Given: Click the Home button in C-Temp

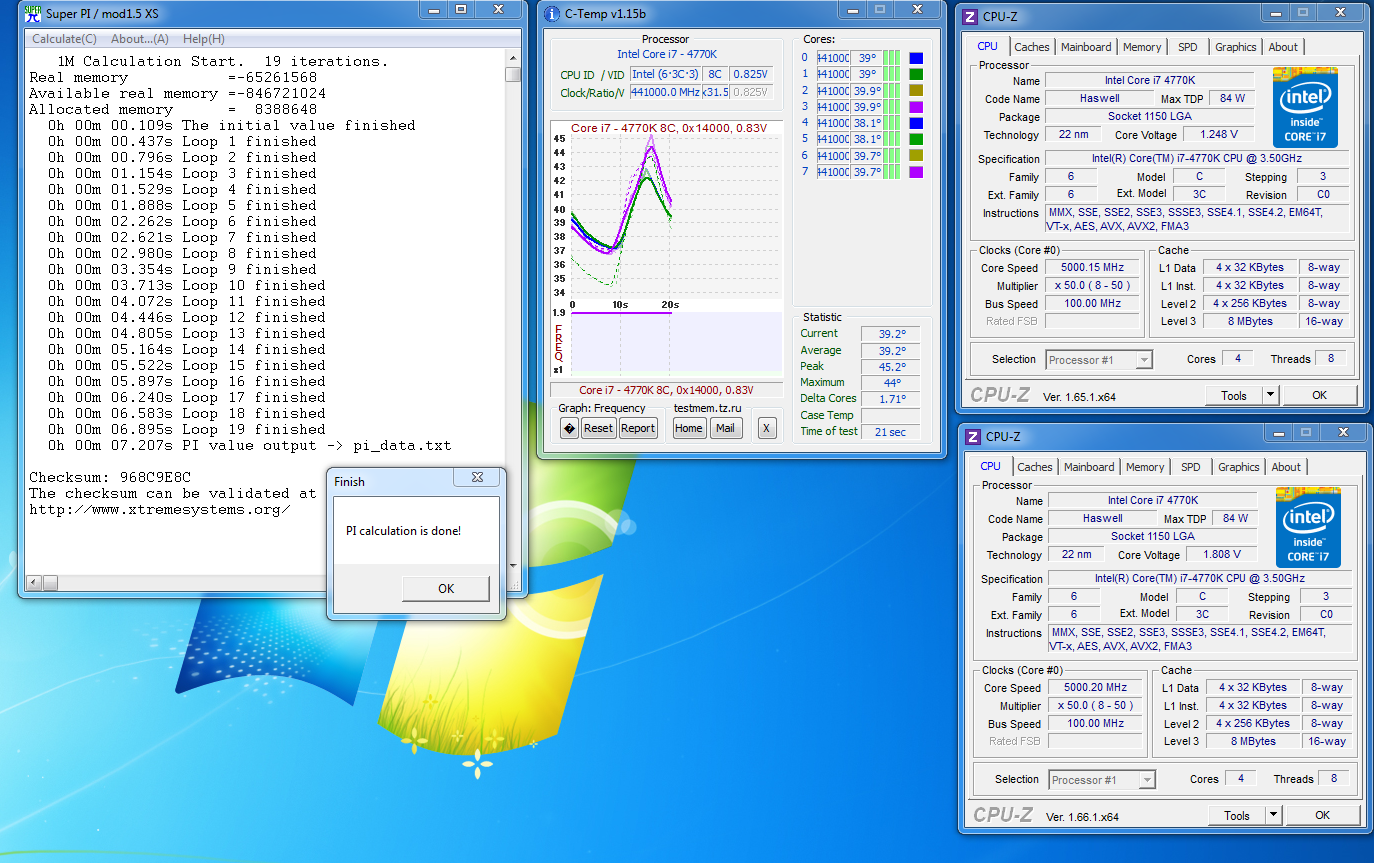Looking at the screenshot, I should click(x=688, y=428).
